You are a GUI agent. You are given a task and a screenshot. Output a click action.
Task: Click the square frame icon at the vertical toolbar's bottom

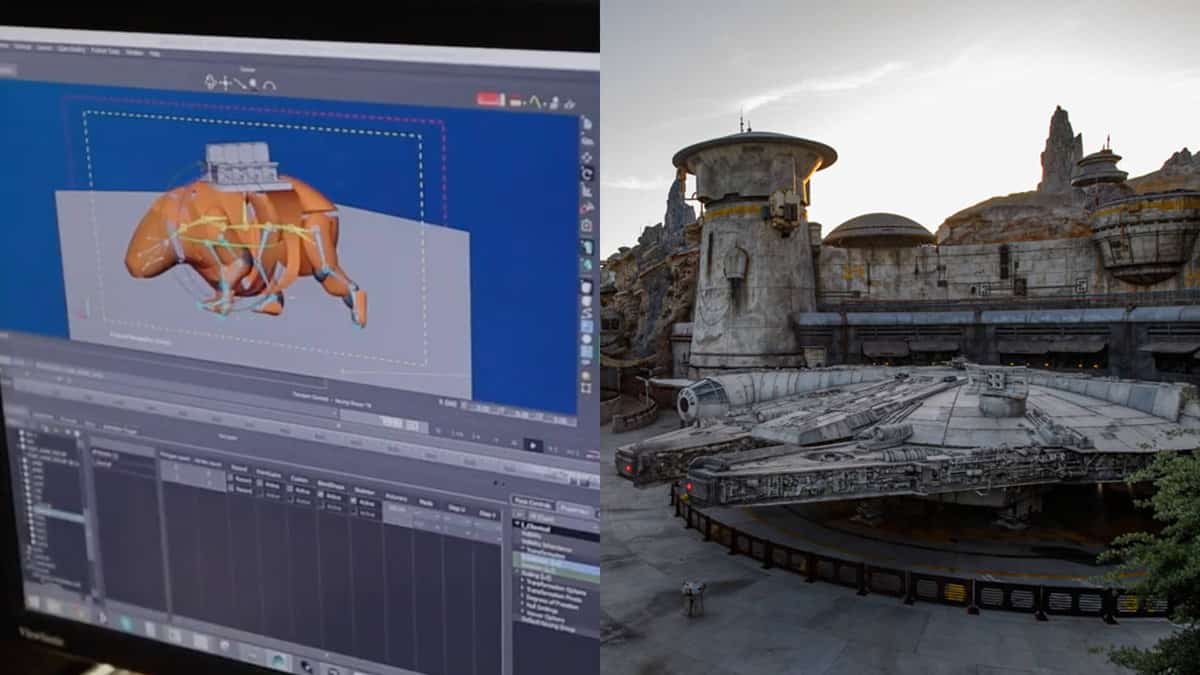[x=587, y=389]
